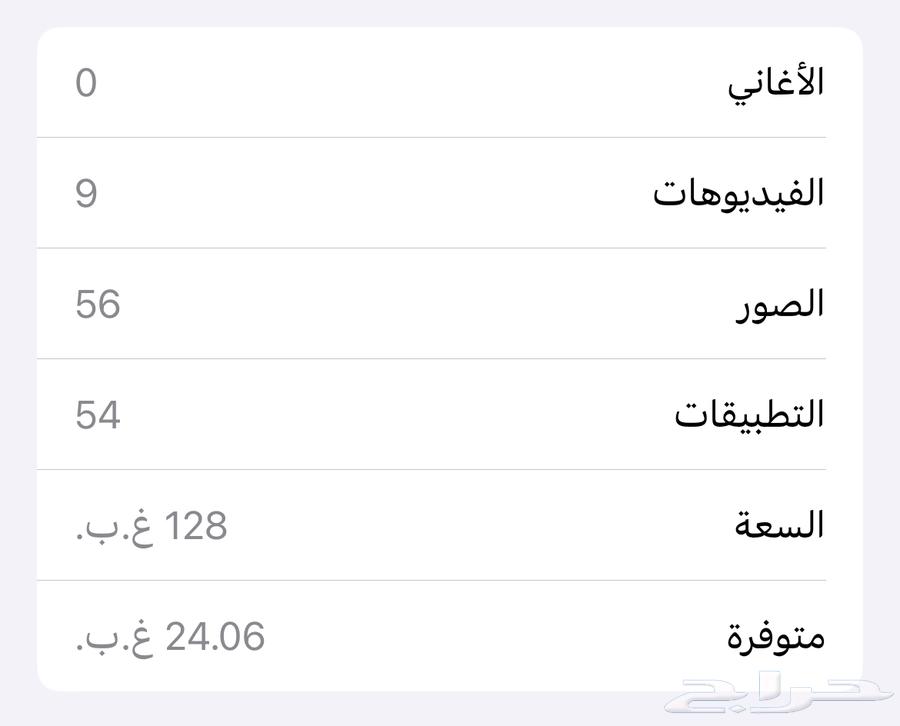900x726 pixels.
Task: Tap the songs count showing 0
Action: coord(85,84)
